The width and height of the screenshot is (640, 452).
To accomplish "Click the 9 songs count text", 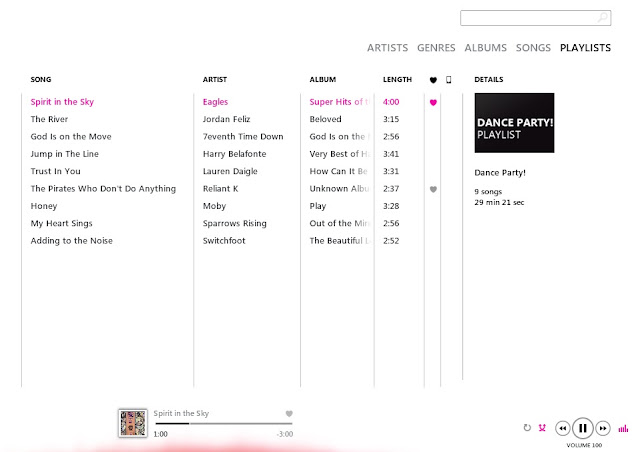I will pos(488,191).
